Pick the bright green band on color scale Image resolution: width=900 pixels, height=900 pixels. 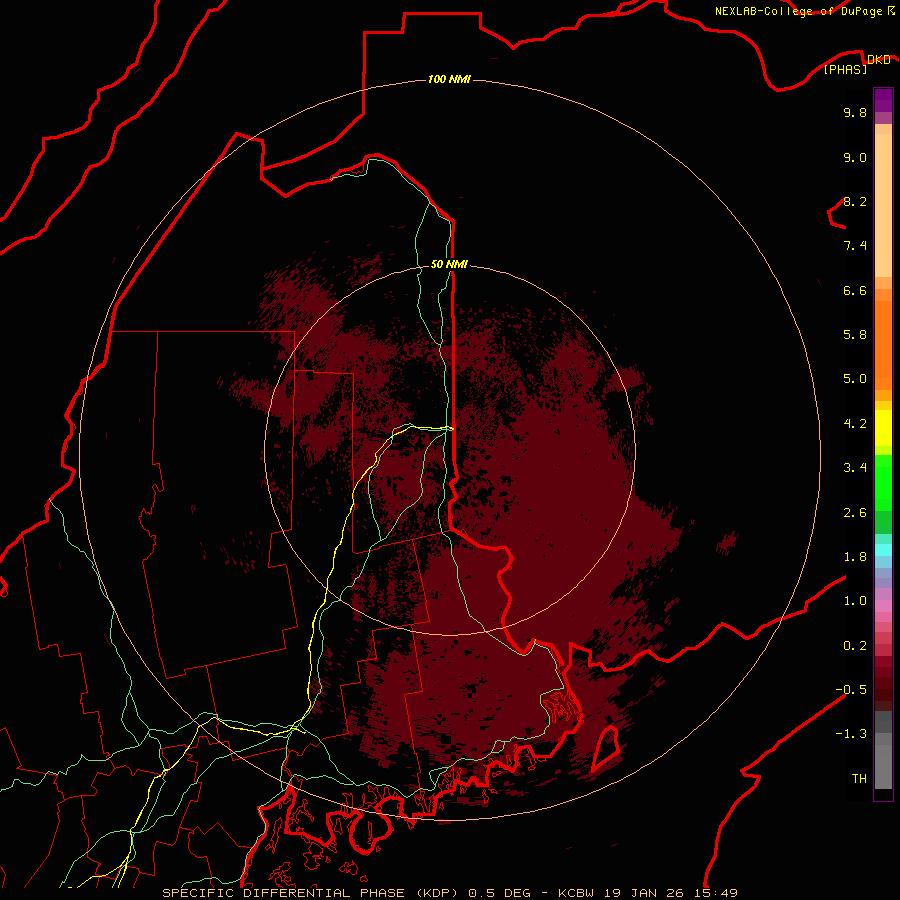click(x=883, y=483)
